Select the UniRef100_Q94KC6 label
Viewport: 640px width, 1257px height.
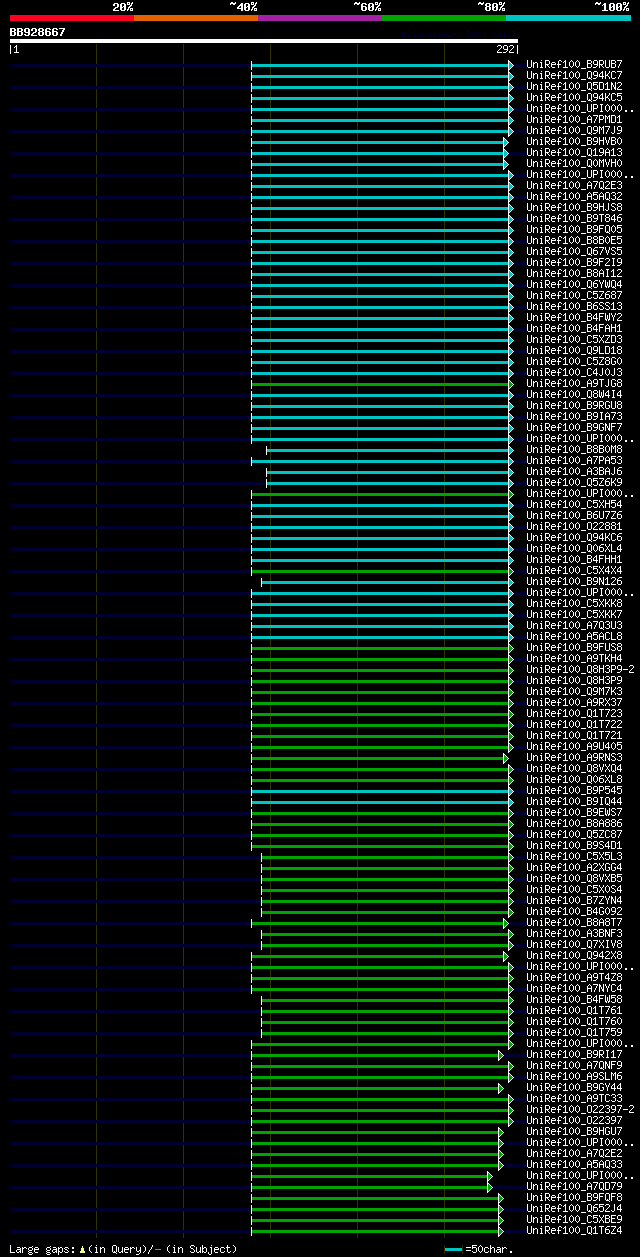[574, 537]
